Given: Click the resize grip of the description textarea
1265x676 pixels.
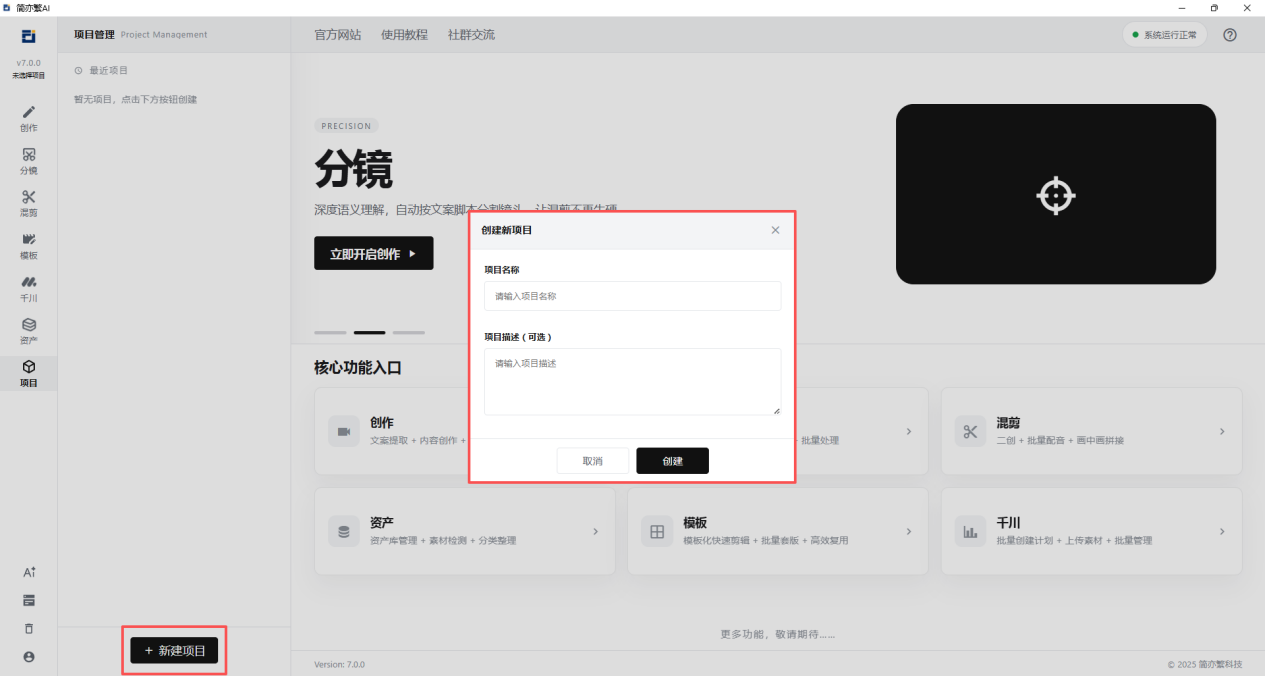Looking at the screenshot, I should 775,410.
